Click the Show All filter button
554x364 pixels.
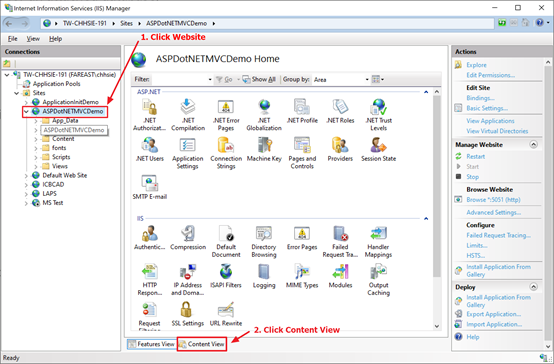click(259, 80)
